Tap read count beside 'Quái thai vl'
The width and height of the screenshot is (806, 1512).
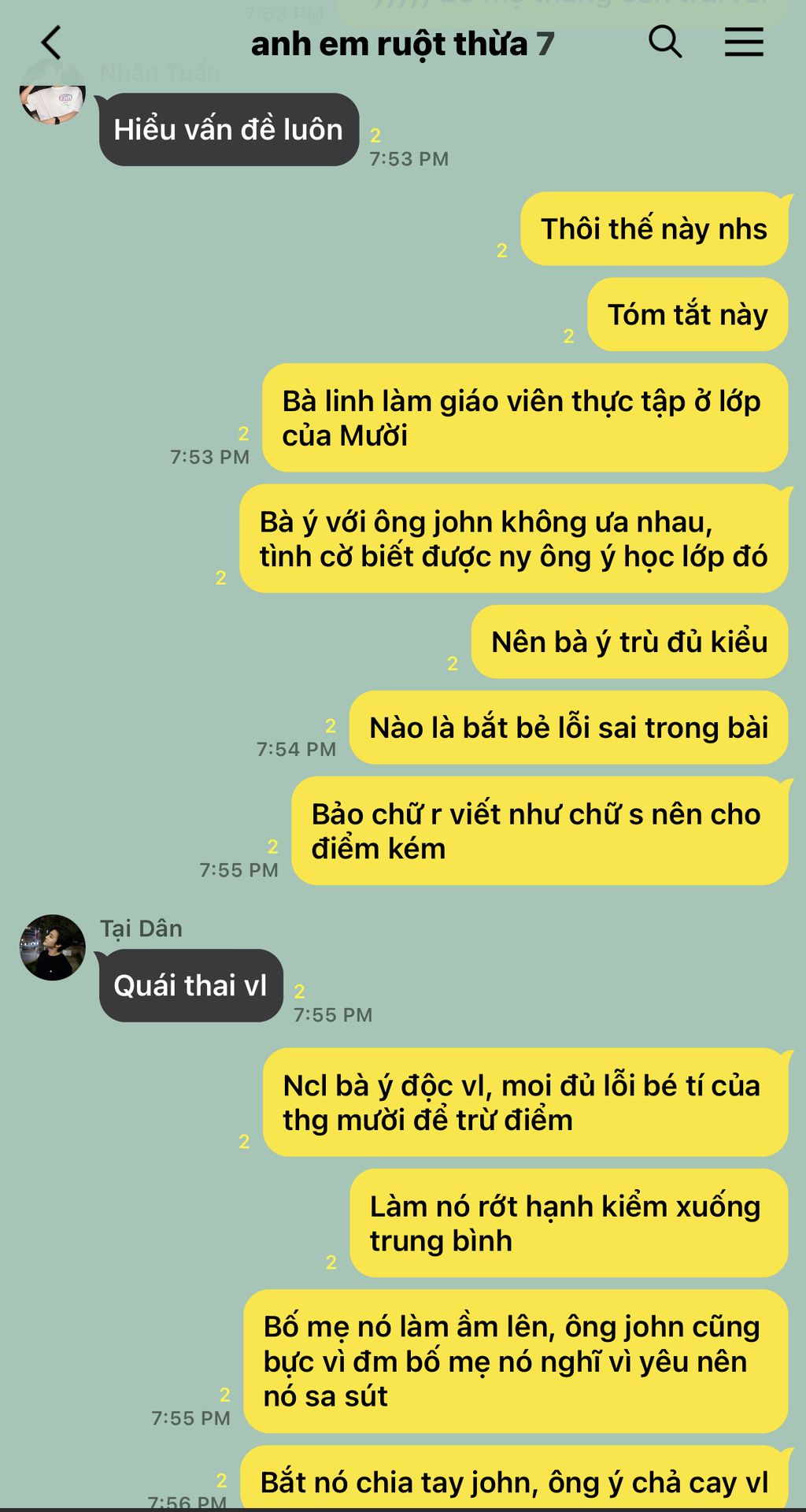[x=299, y=991]
